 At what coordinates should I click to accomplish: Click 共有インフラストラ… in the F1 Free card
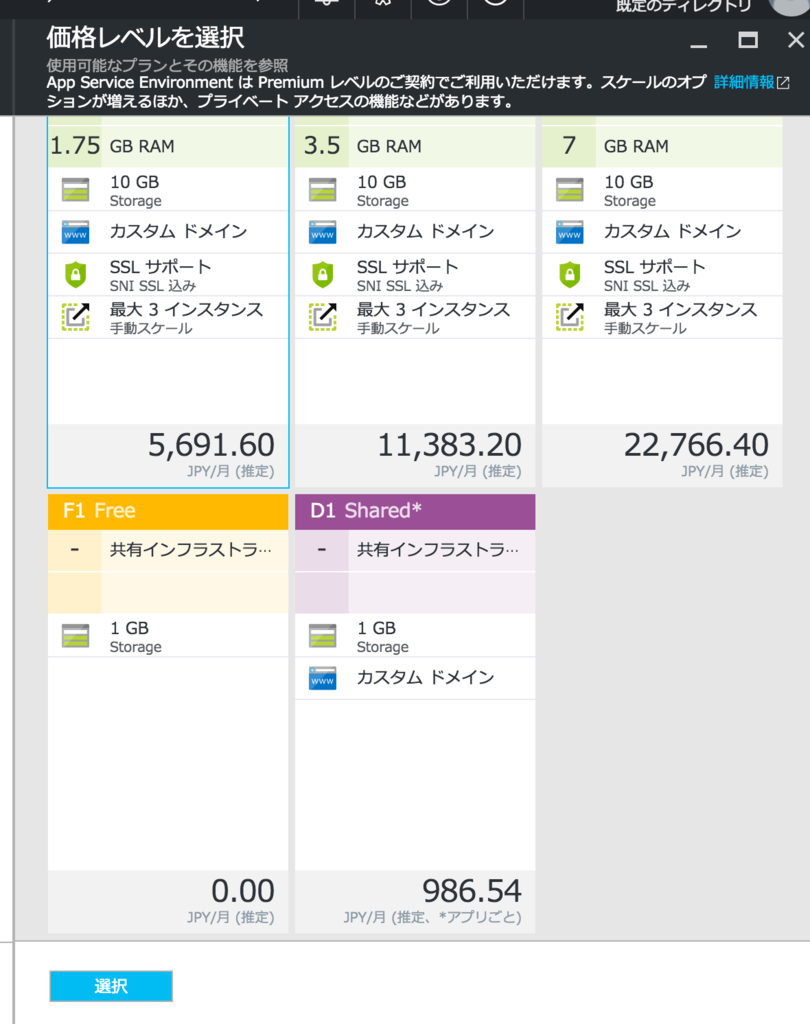click(190, 550)
